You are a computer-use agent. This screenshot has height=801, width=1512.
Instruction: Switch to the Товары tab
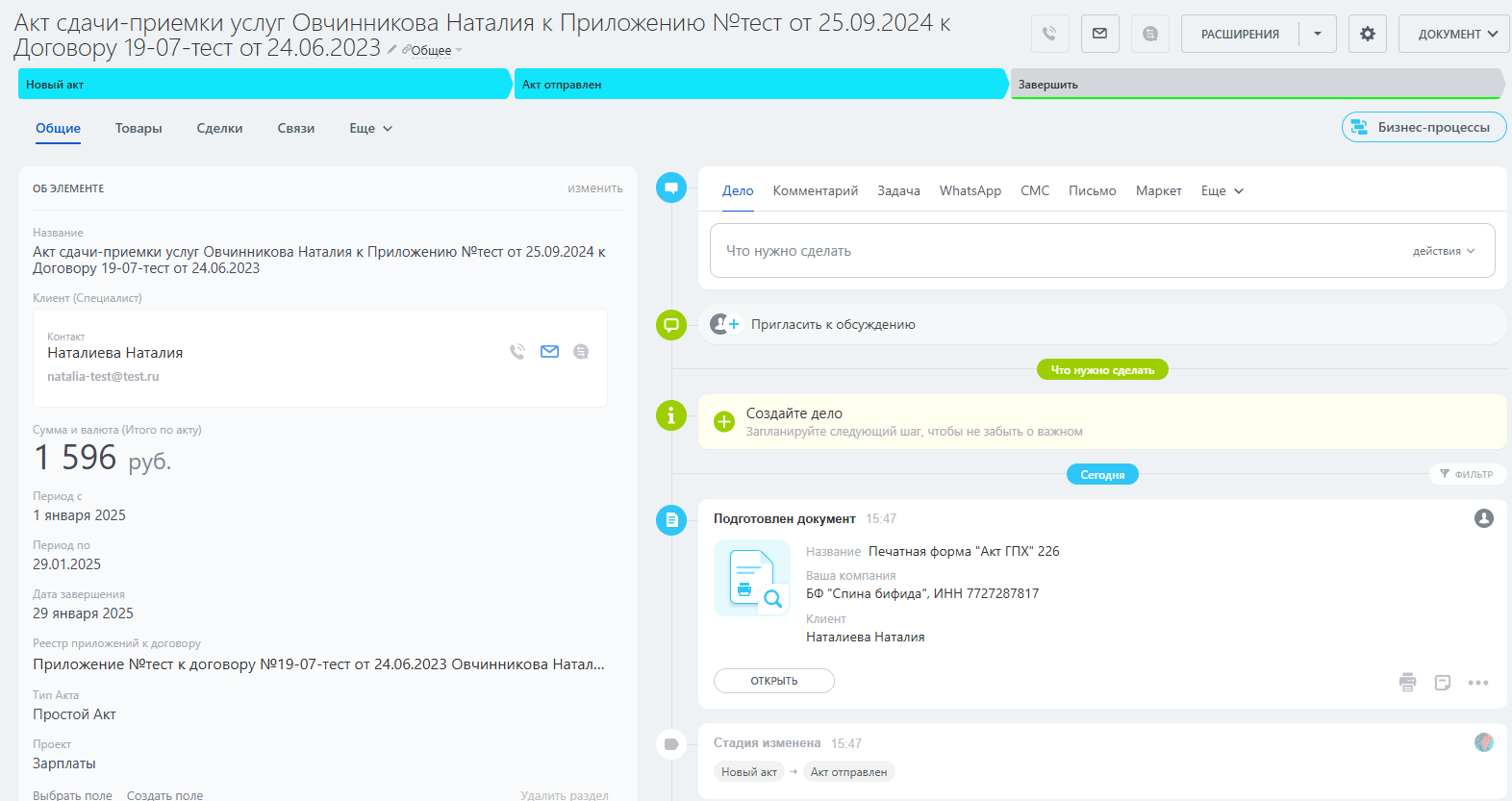click(139, 129)
